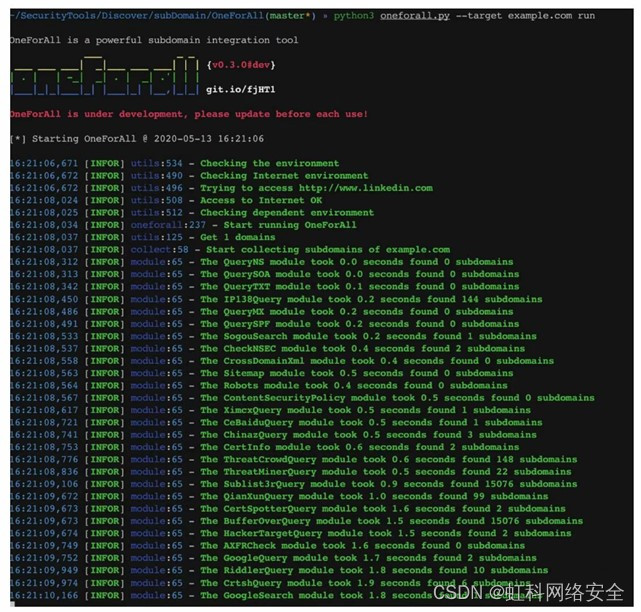Click the oneforall.py underlined filename in command
This screenshot has width=641, height=612.
[415, 16]
